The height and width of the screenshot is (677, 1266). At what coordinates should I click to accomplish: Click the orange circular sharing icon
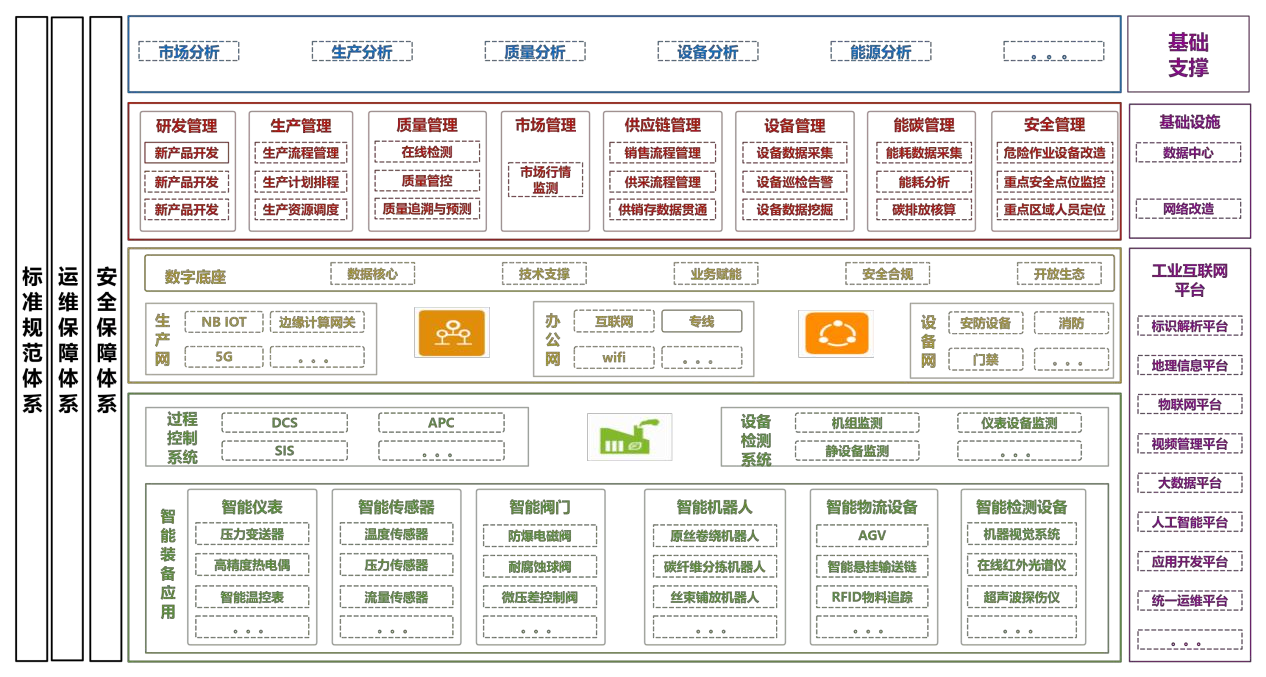835,333
